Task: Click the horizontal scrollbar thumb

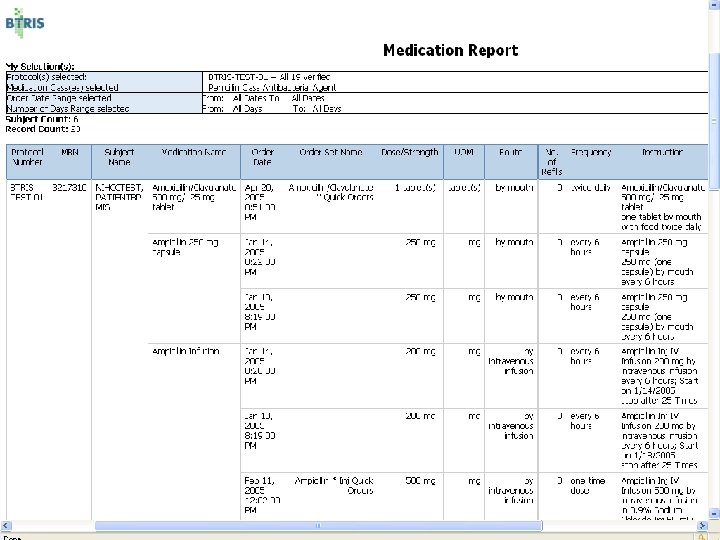Action: 318,526
